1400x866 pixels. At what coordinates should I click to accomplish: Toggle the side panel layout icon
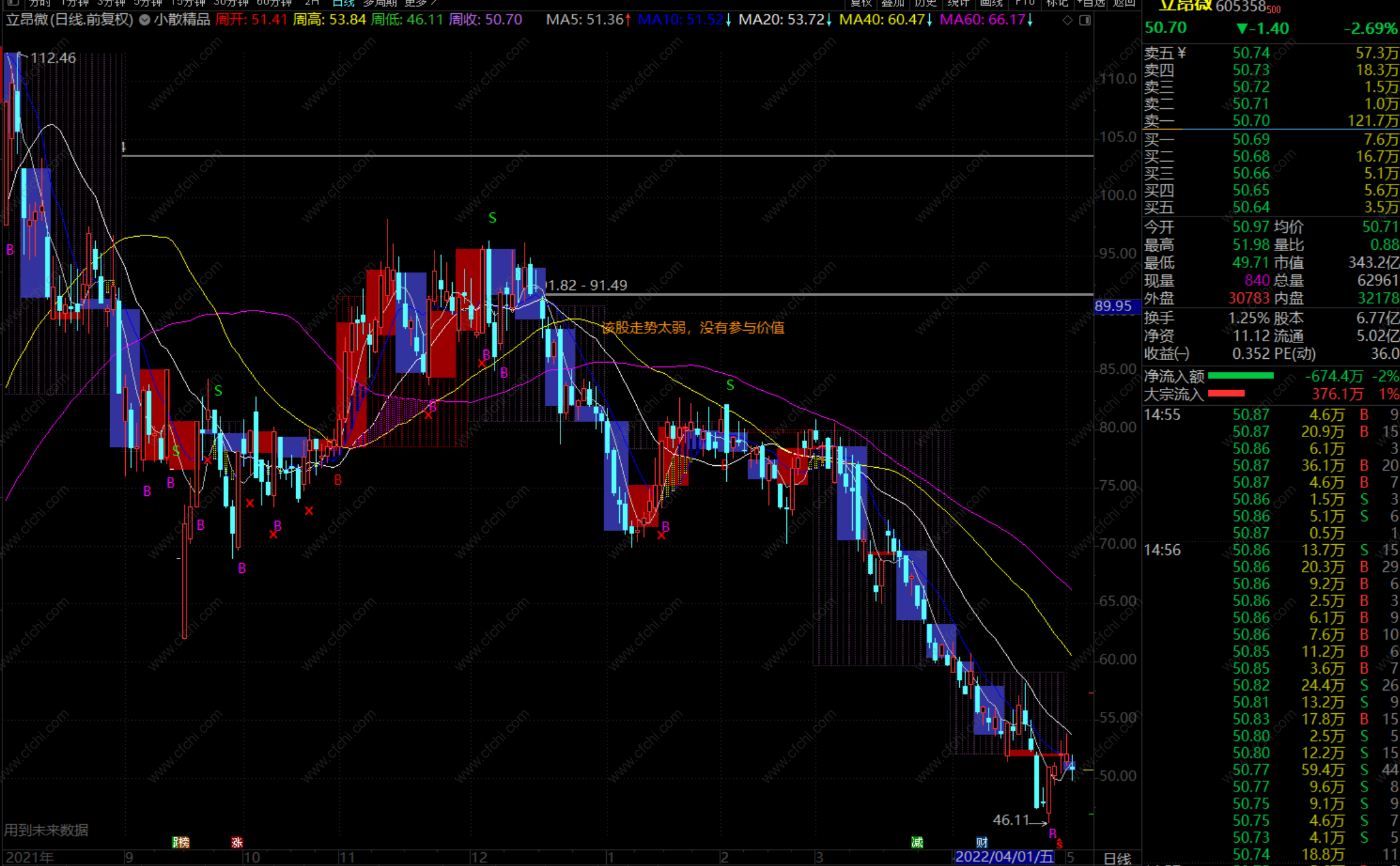point(1085,20)
